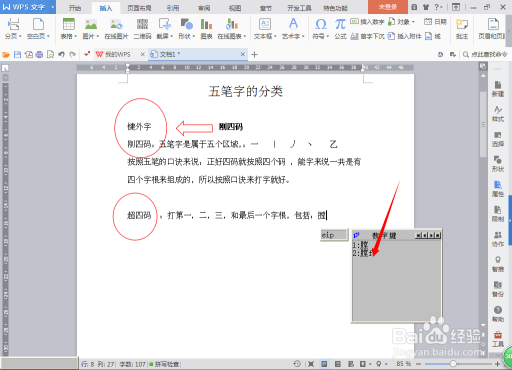Toggle 拼写检查 in the status bar
Image resolution: width=512 pixels, height=370 pixels.
click(164, 364)
